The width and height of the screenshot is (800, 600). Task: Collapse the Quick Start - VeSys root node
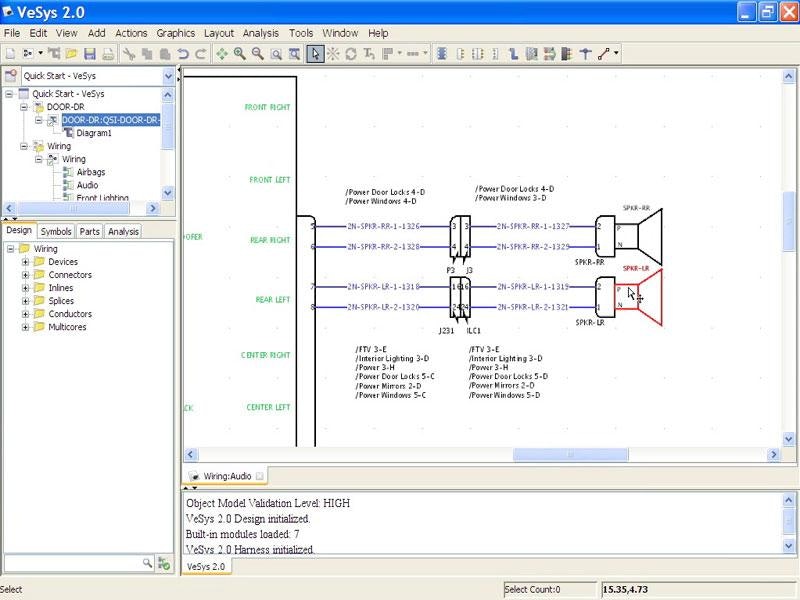[x=9, y=94]
